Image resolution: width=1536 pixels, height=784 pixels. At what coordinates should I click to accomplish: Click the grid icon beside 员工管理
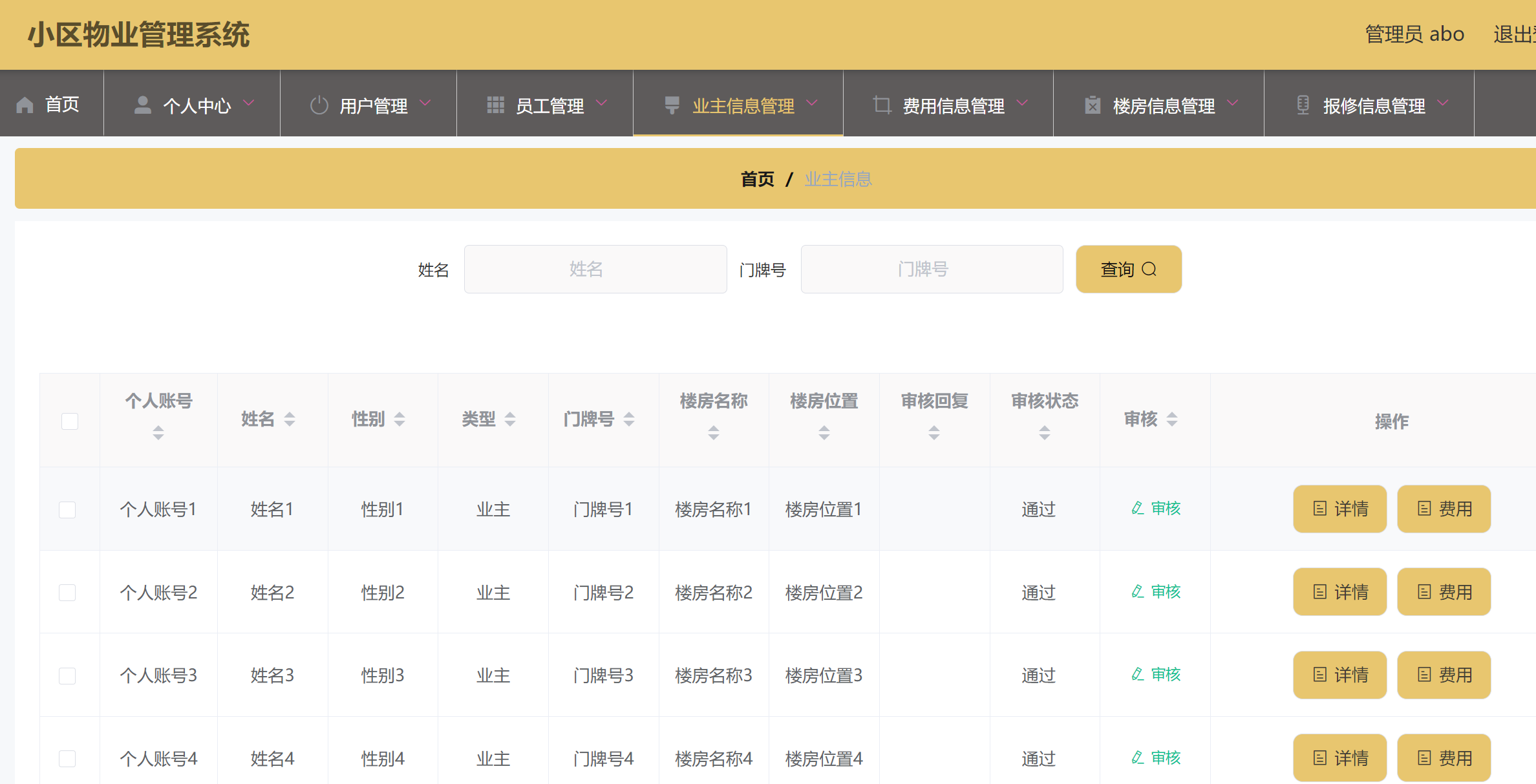pos(495,105)
